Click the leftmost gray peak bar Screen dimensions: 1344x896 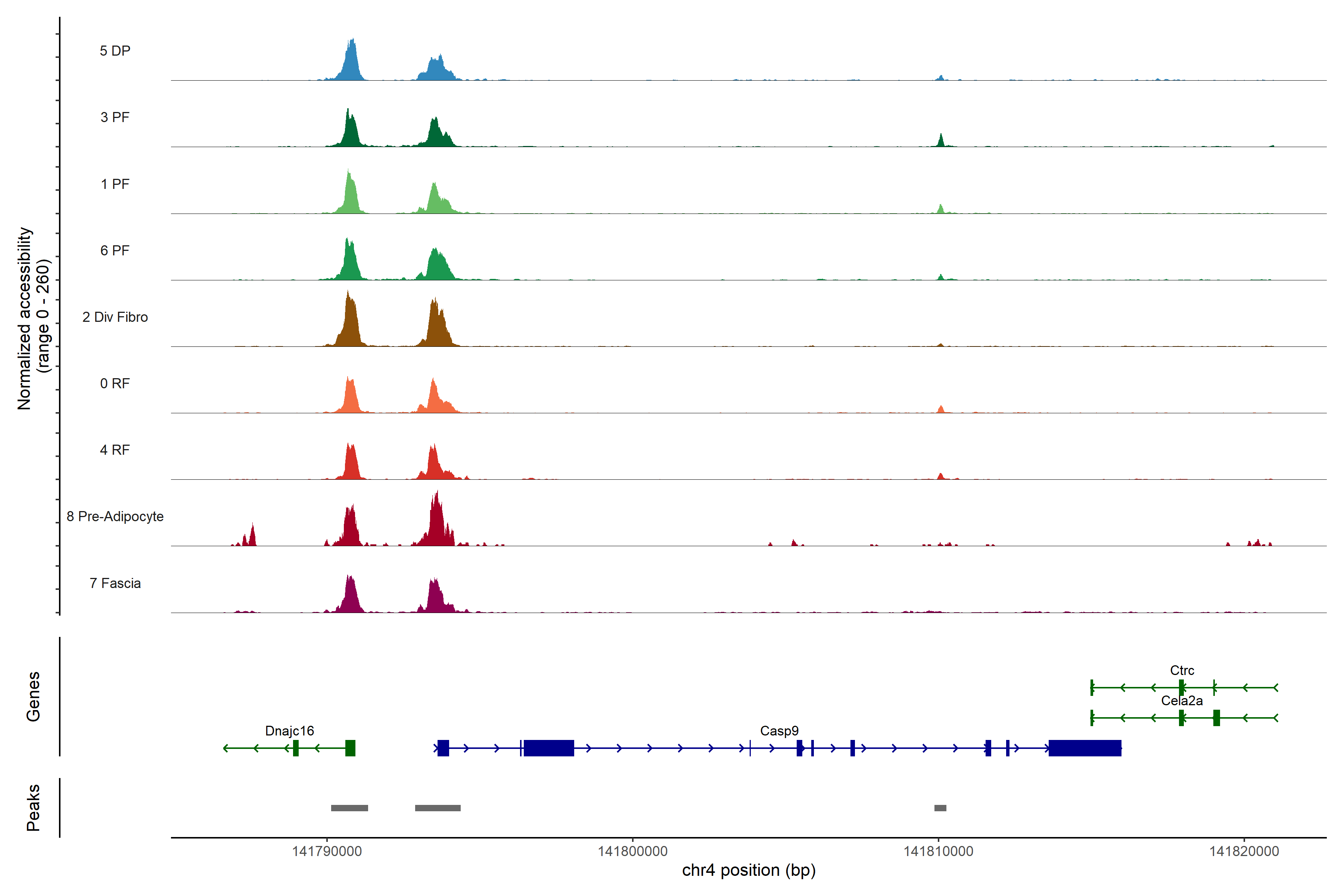(x=349, y=808)
